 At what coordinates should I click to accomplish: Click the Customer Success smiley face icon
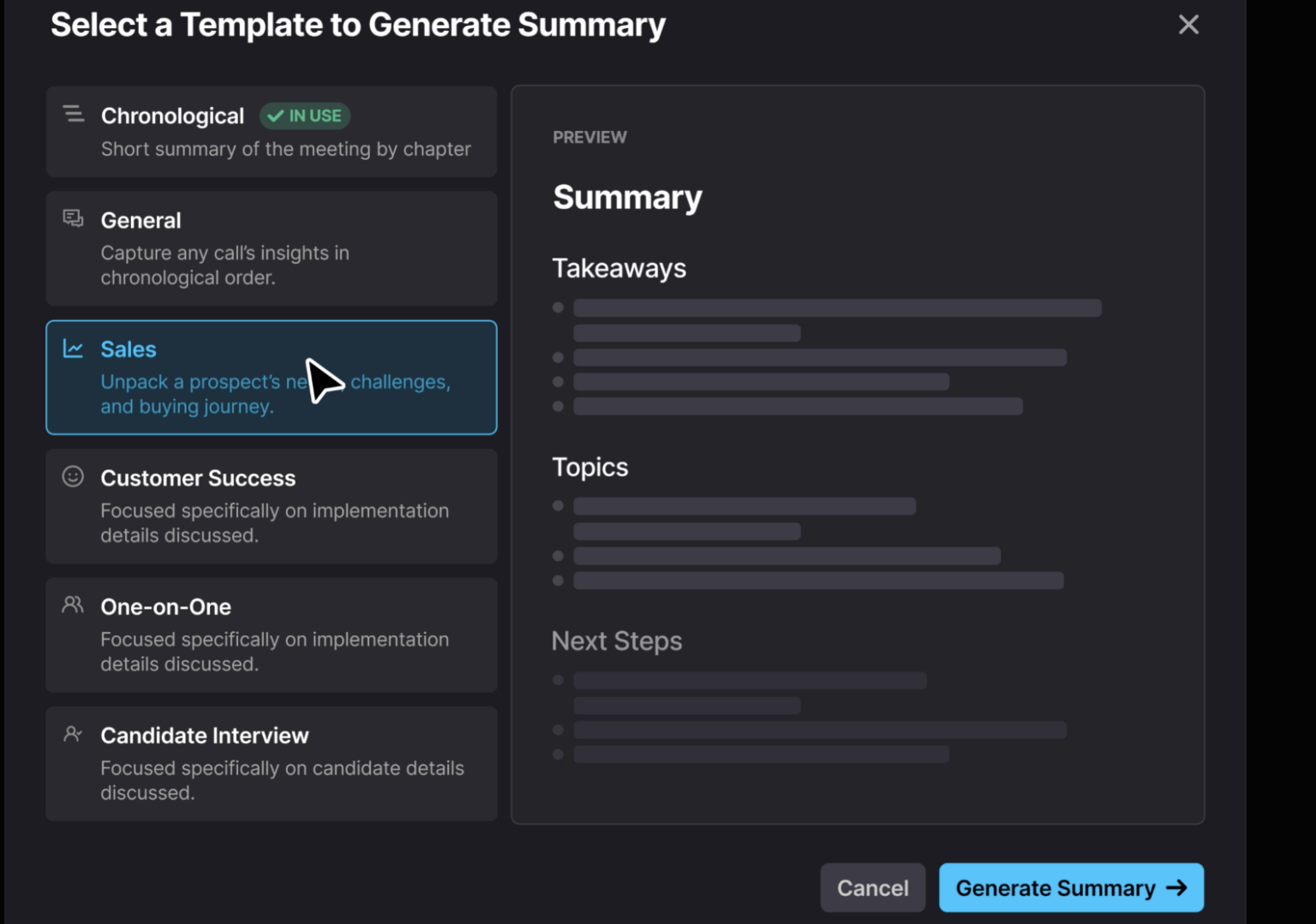pyautogui.click(x=73, y=477)
